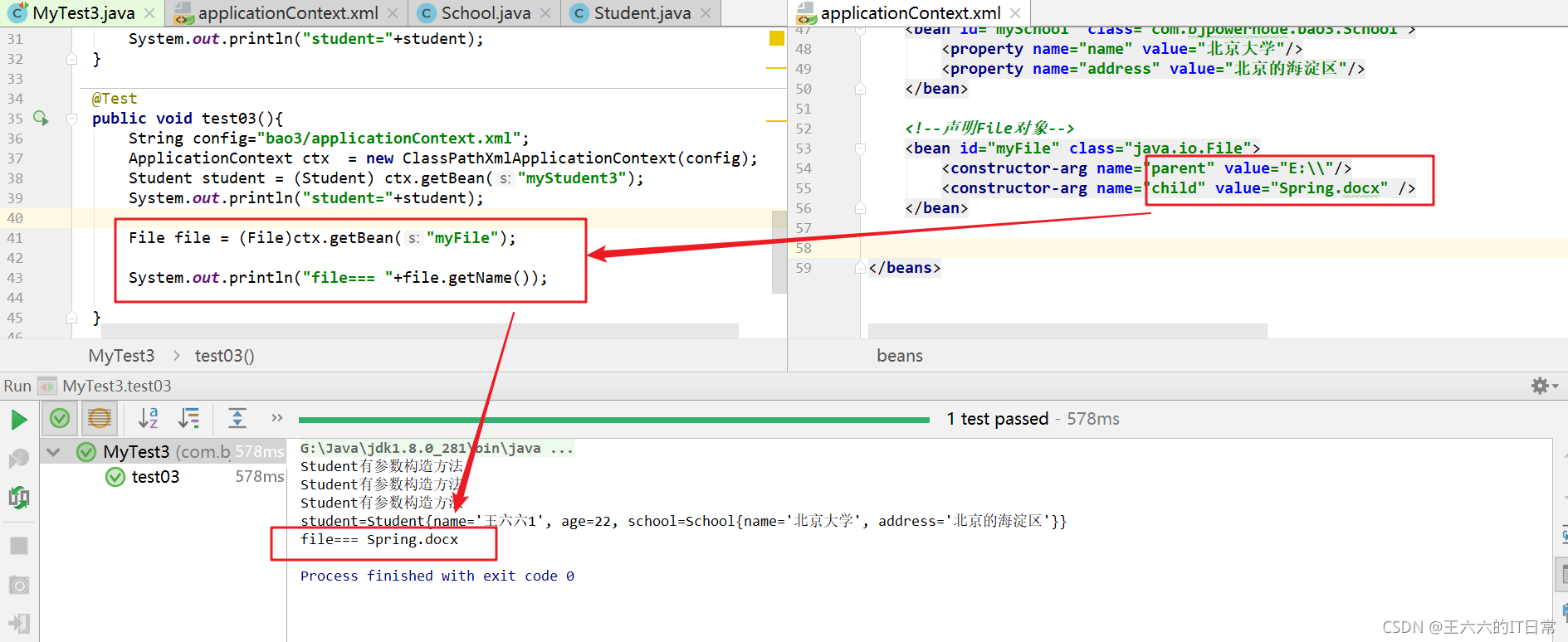
Task: Click MyTest3 in the breadcrumb bar
Action: click(121, 356)
